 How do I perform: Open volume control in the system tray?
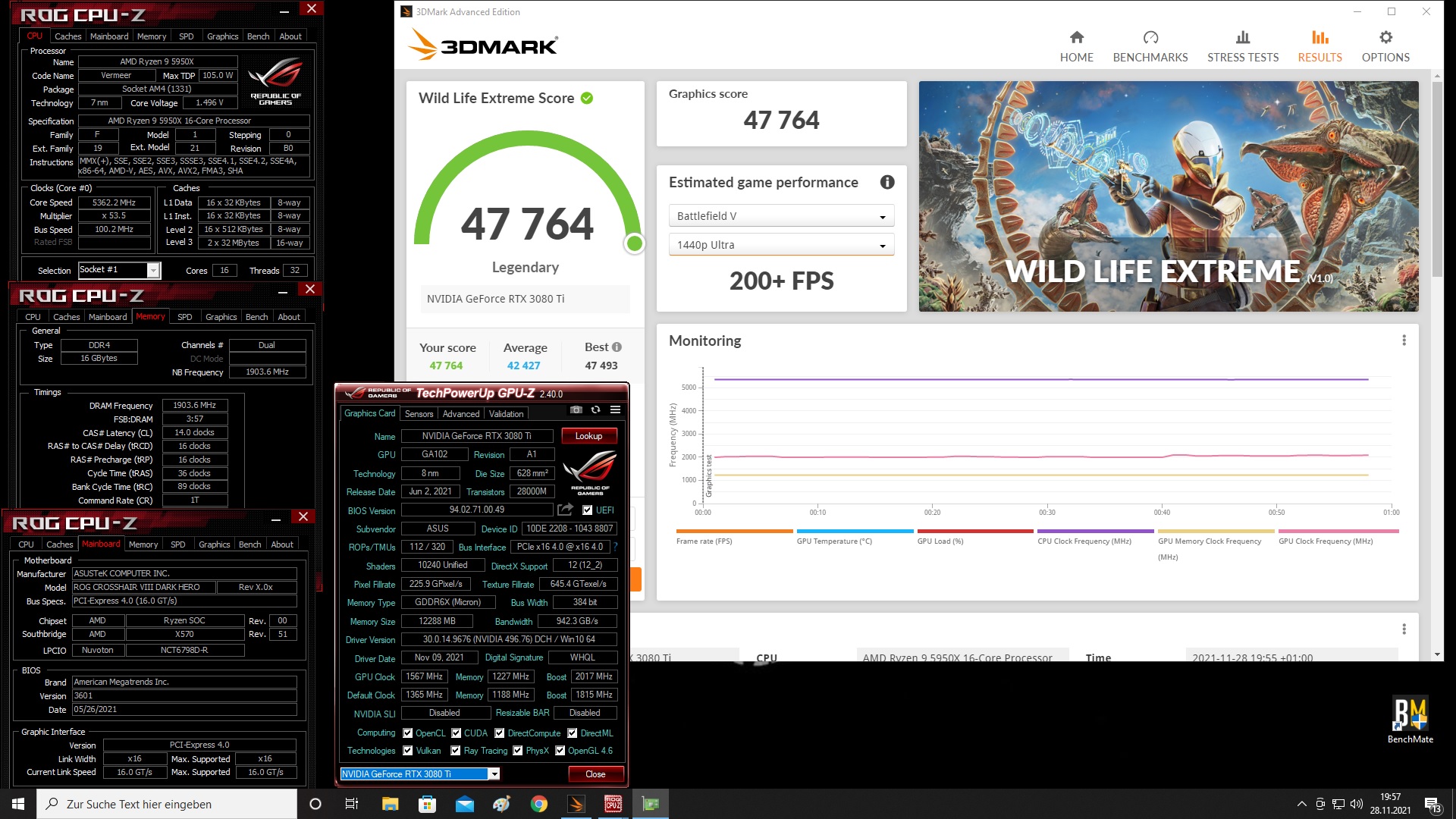pyautogui.click(x=1357, y=804)
